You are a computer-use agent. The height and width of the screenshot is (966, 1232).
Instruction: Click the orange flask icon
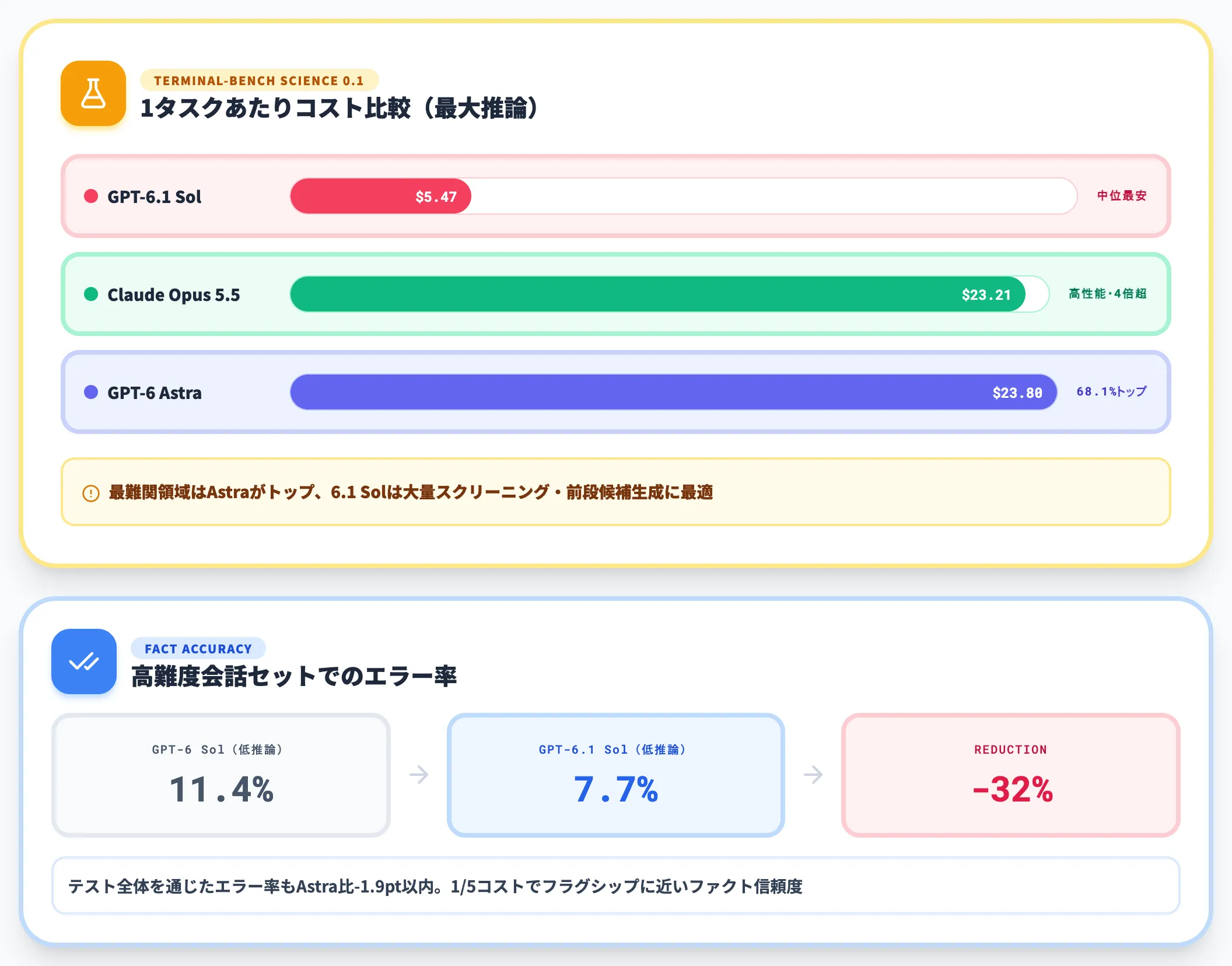click(93, 93)
